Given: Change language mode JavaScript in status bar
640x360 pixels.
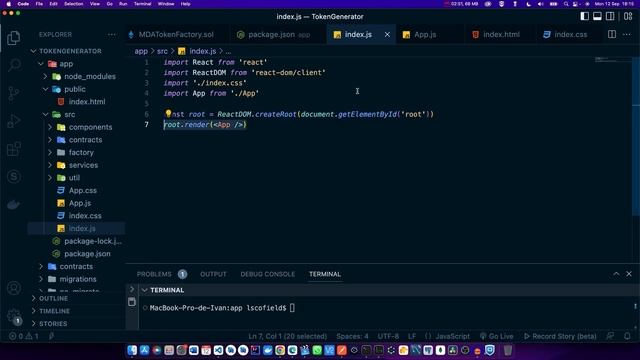Looking at the screenshot, I should tap(452, 336).
